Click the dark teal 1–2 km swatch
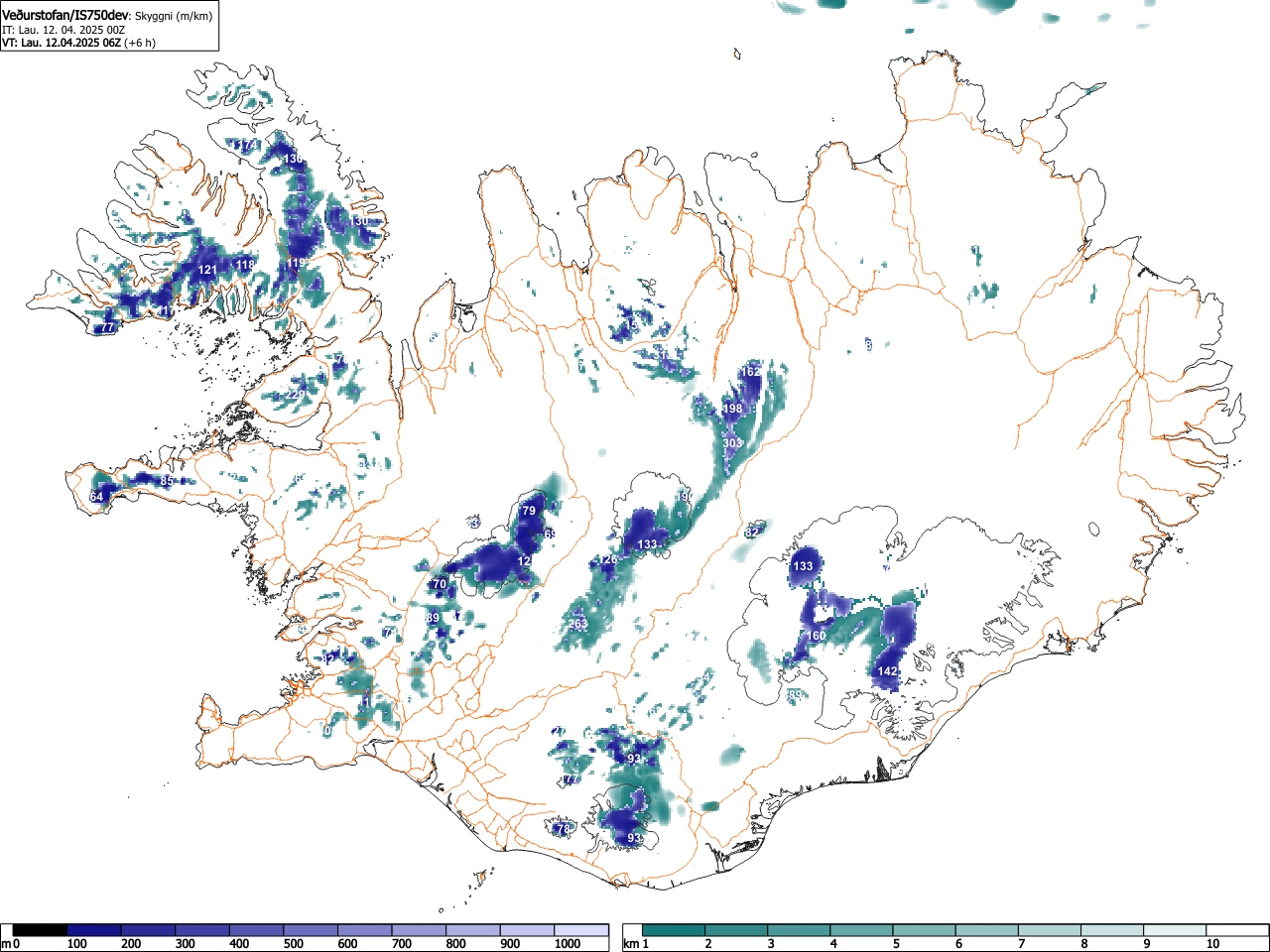Screen dimensions: 1270x952 coord(675,930)
